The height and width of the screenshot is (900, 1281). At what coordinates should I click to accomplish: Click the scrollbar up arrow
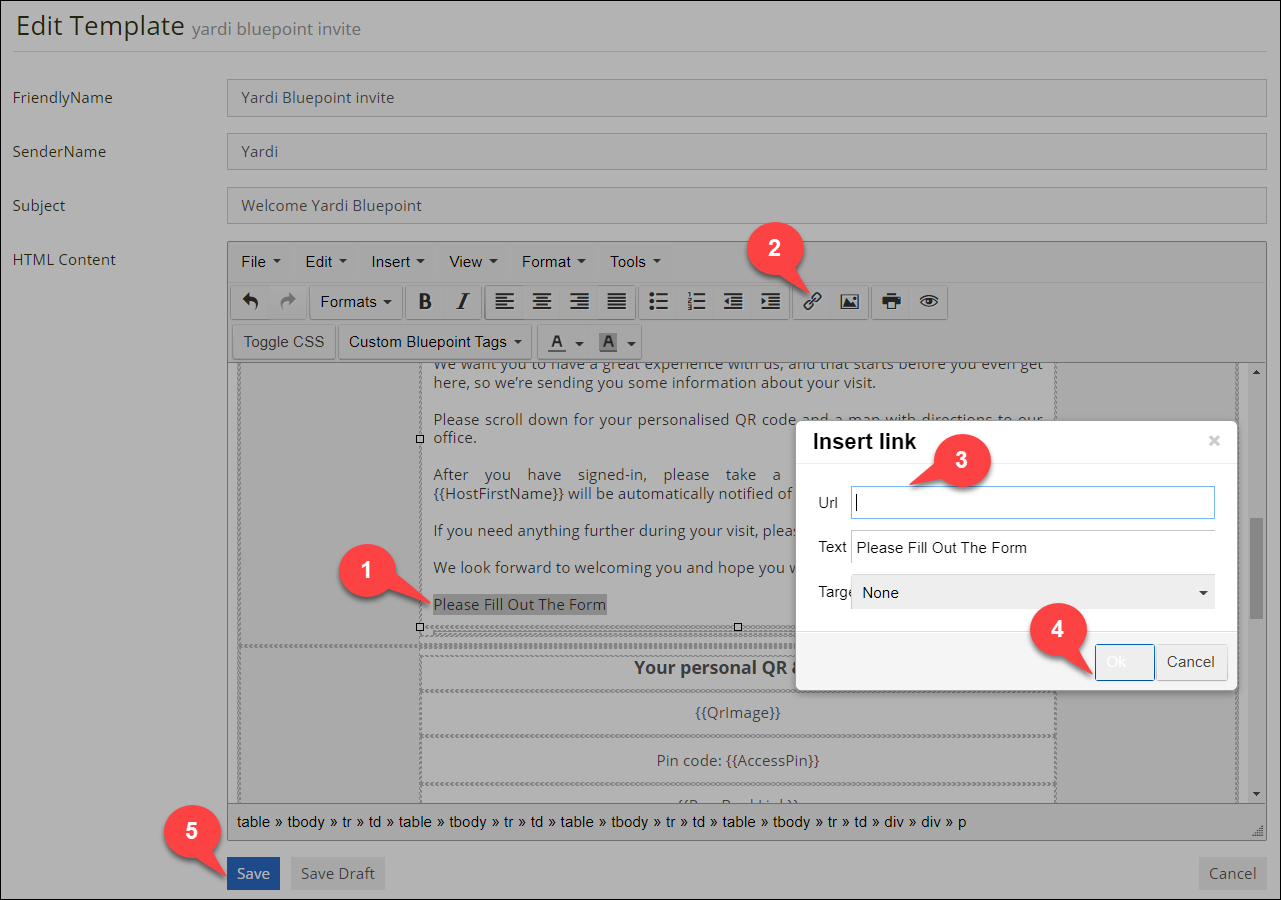pos(1257,372)
